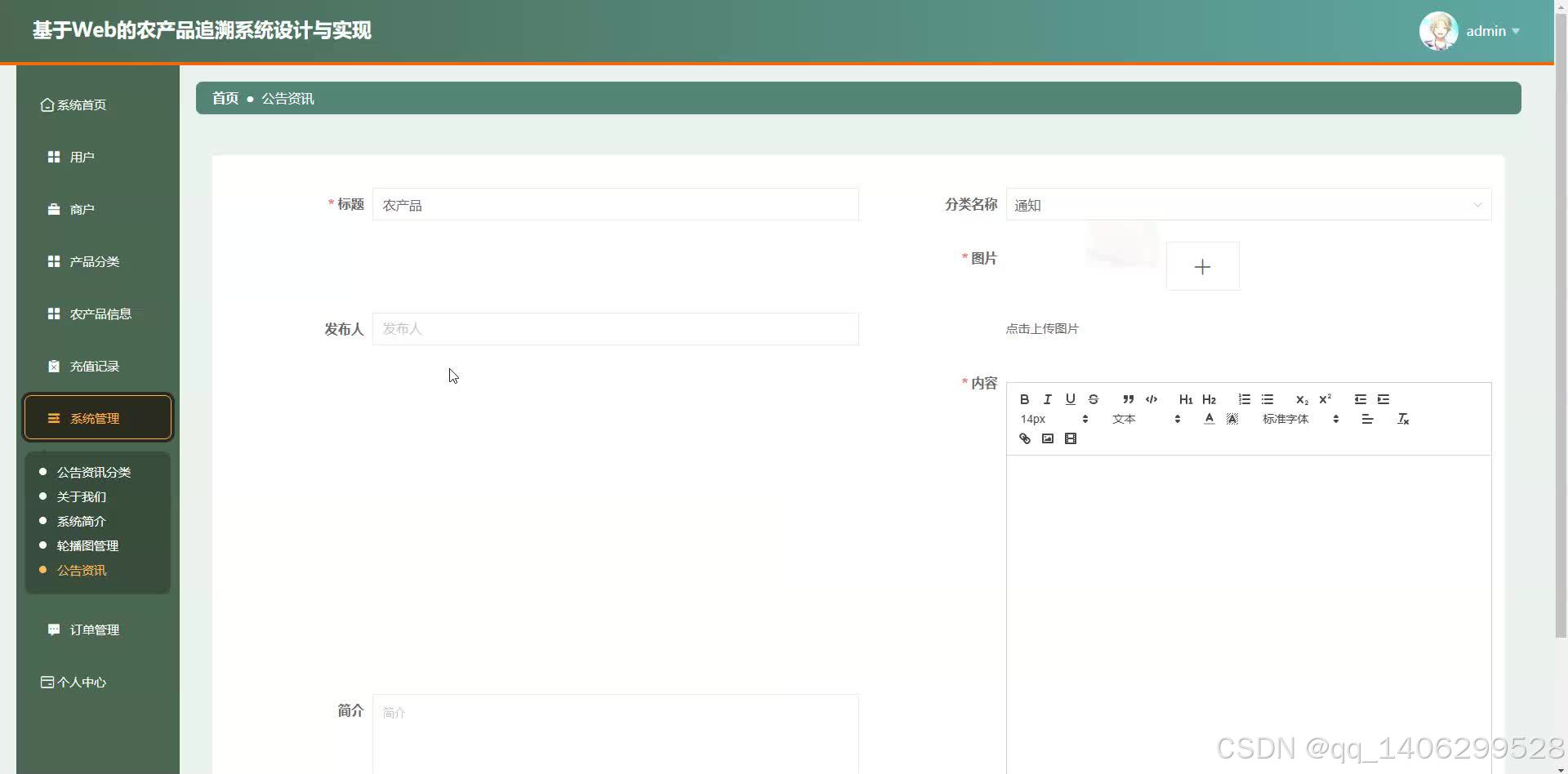
Task: Select 轮播图管理 in the sidebar
Action: click(87, 545)
